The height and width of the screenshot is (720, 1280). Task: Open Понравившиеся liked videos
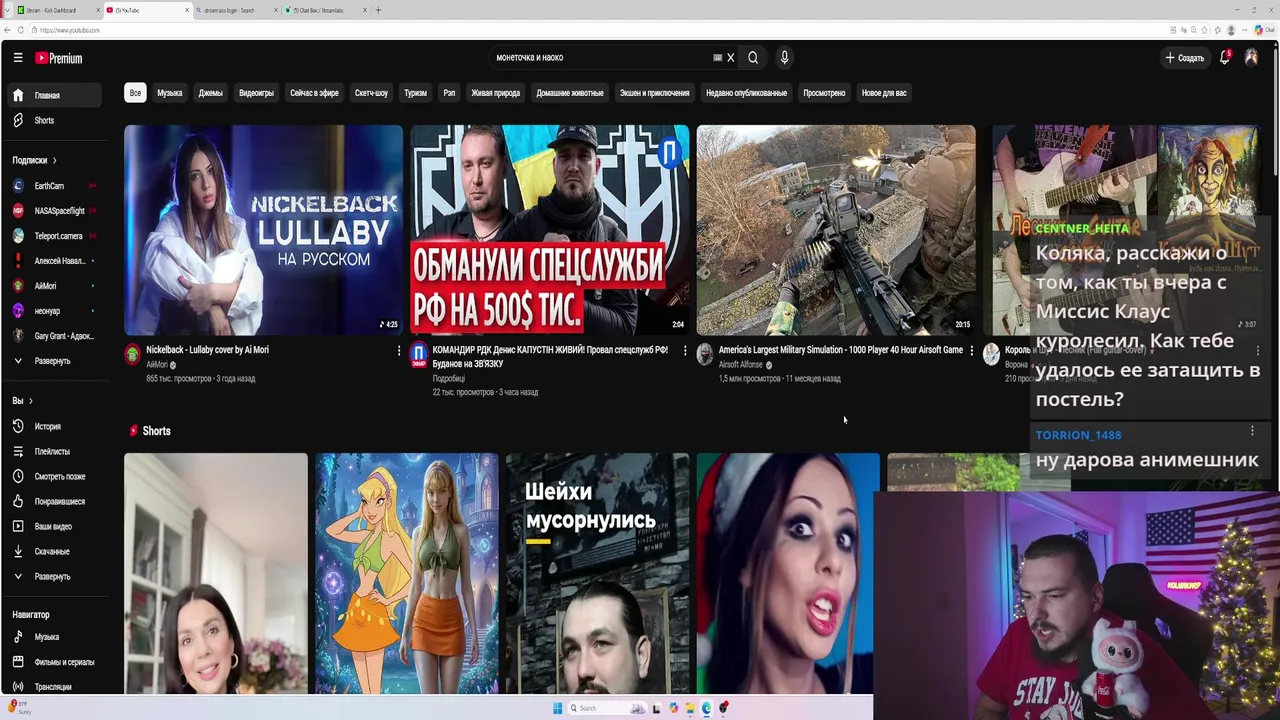tap(56, 502)
